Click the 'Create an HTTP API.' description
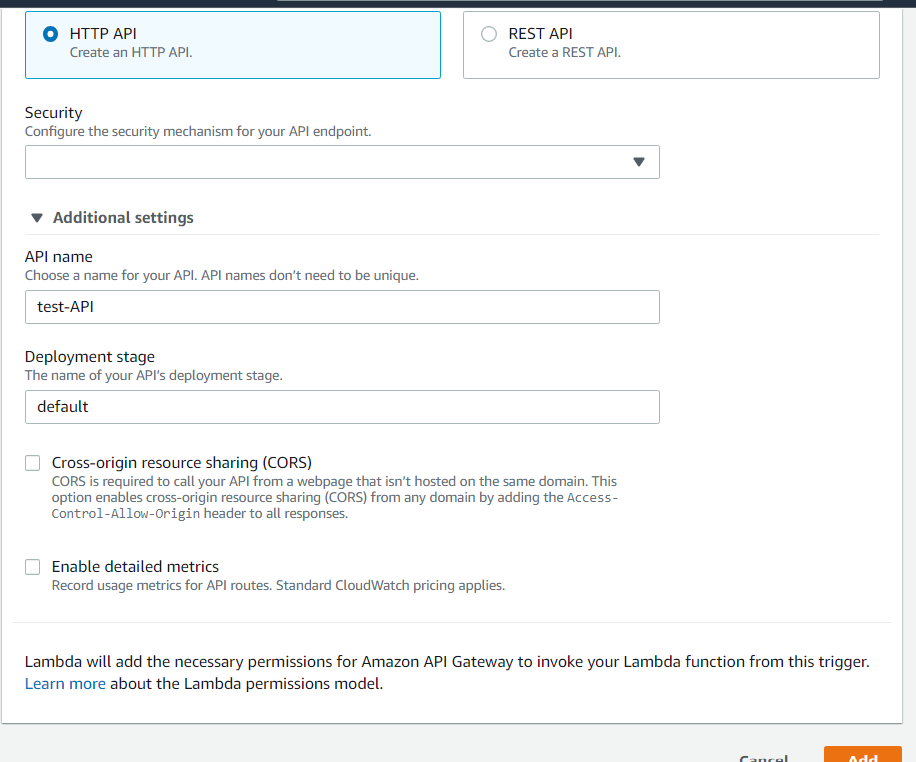 tap(131, 53)
